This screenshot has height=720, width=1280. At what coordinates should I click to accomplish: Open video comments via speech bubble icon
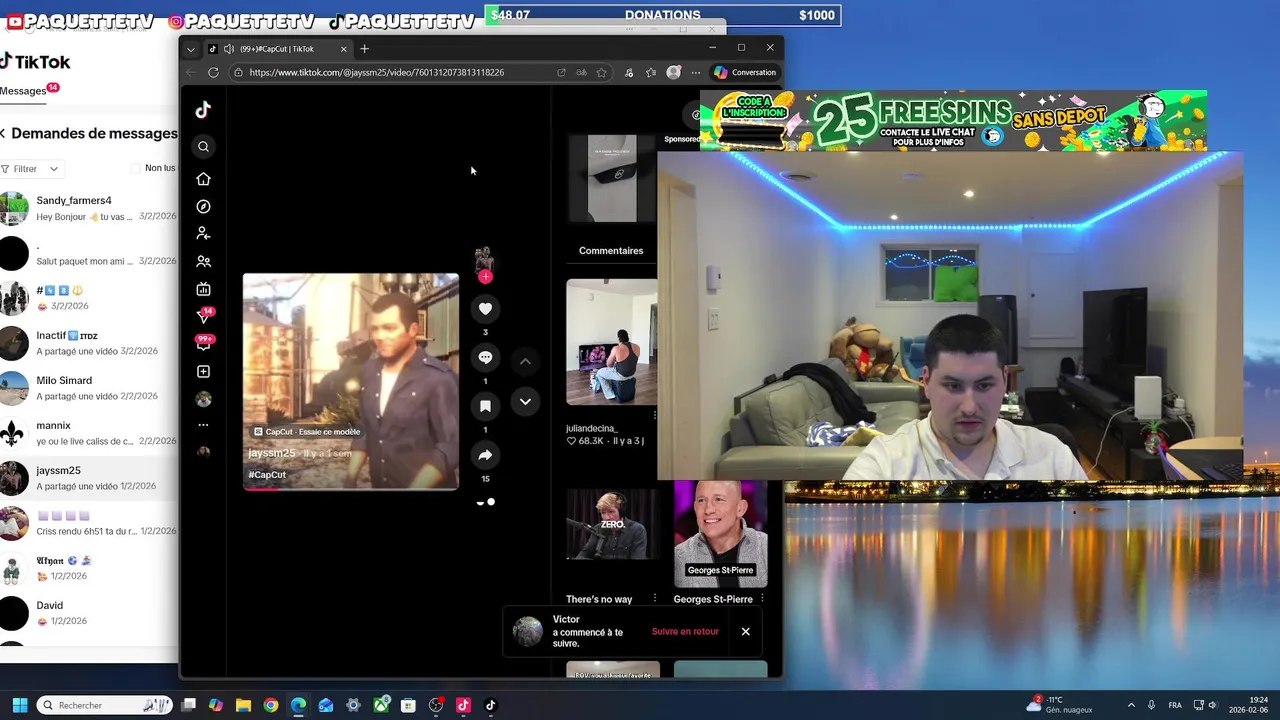coord(485,357)
